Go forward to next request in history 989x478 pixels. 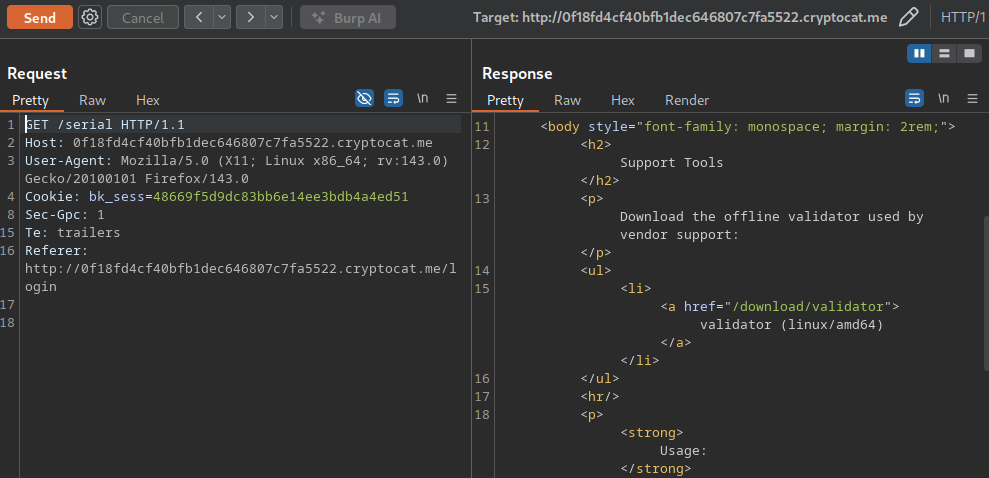click(250, 17)
